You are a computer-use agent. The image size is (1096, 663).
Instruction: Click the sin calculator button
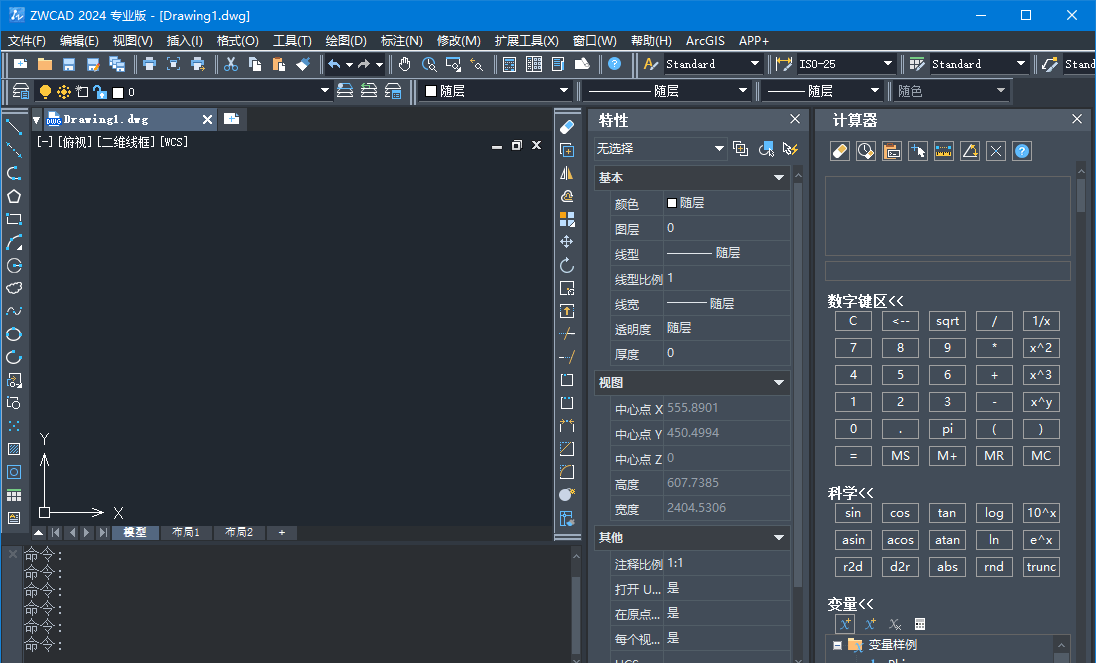(x=853, y=513)
